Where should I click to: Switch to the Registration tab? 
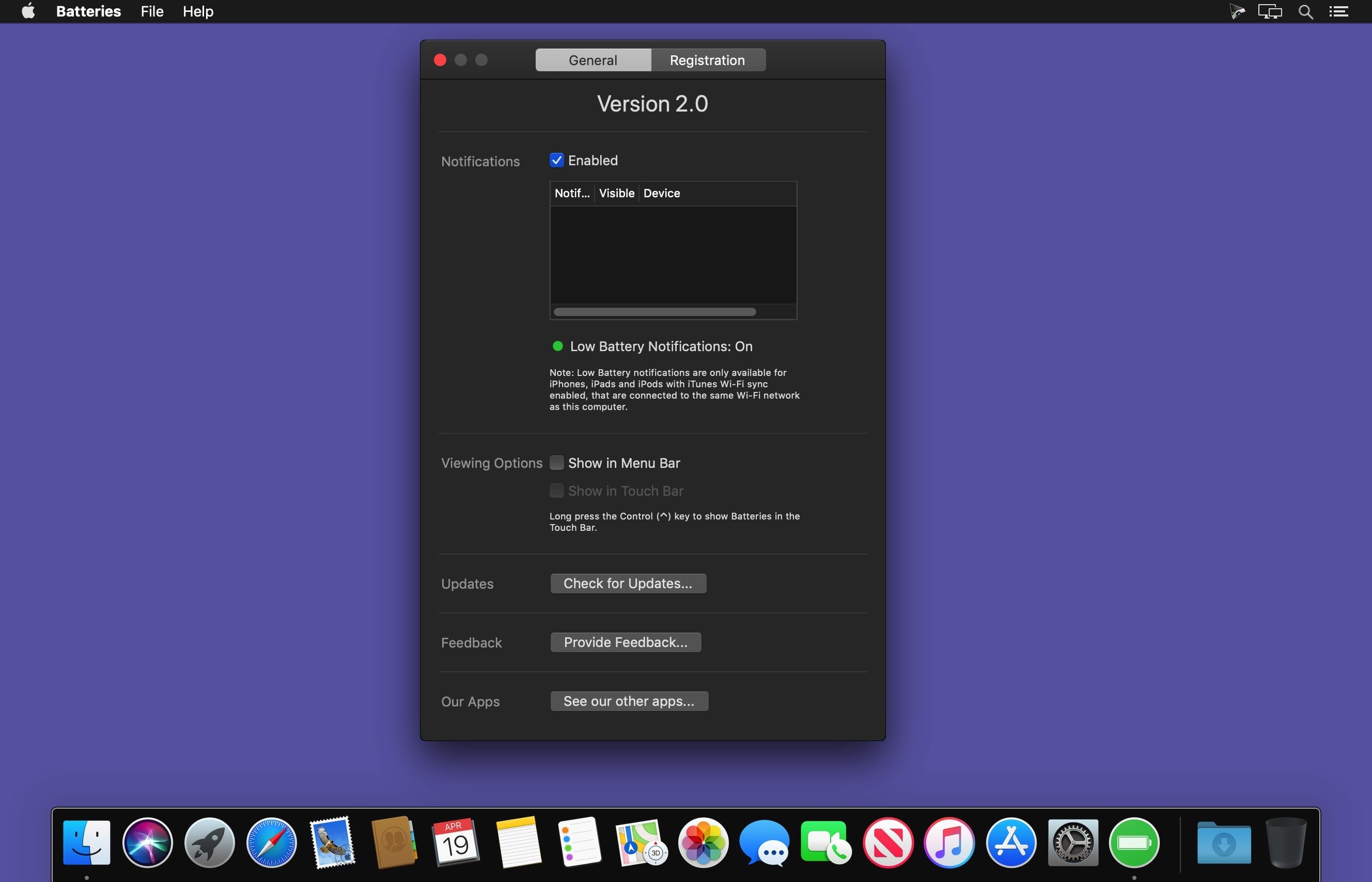[708, 60]
